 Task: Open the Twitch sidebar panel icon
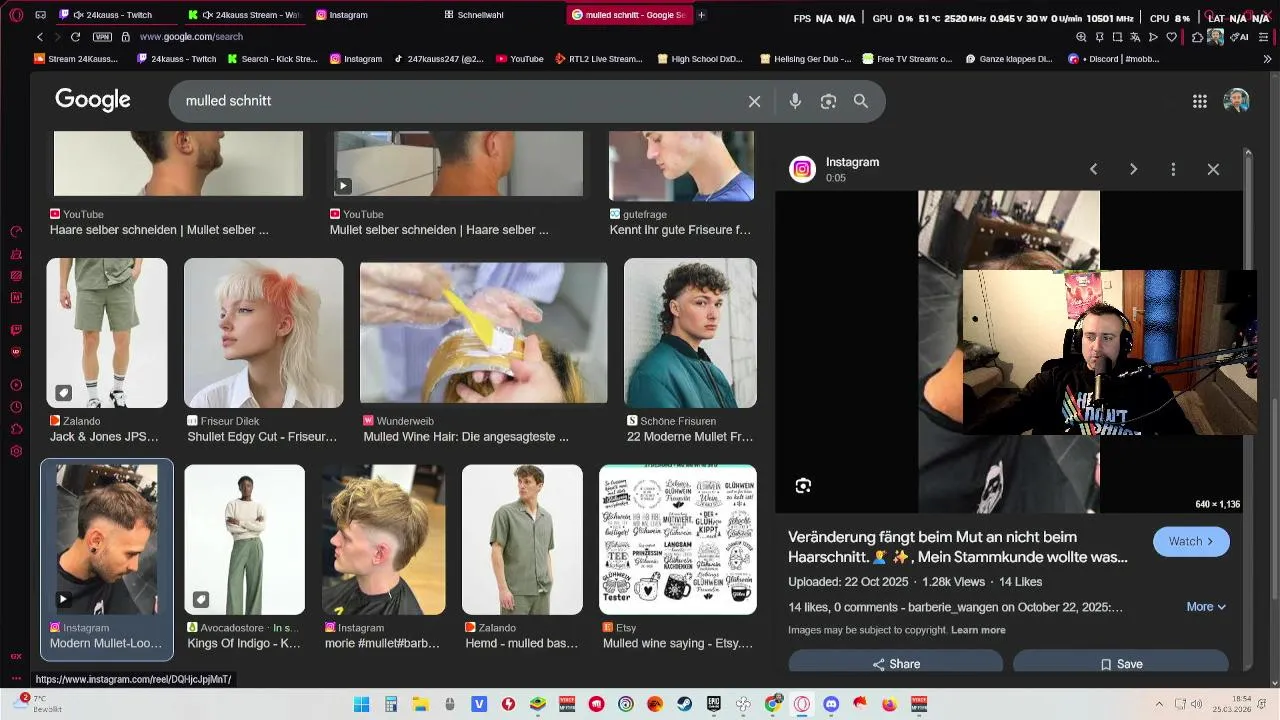(16, 330)
